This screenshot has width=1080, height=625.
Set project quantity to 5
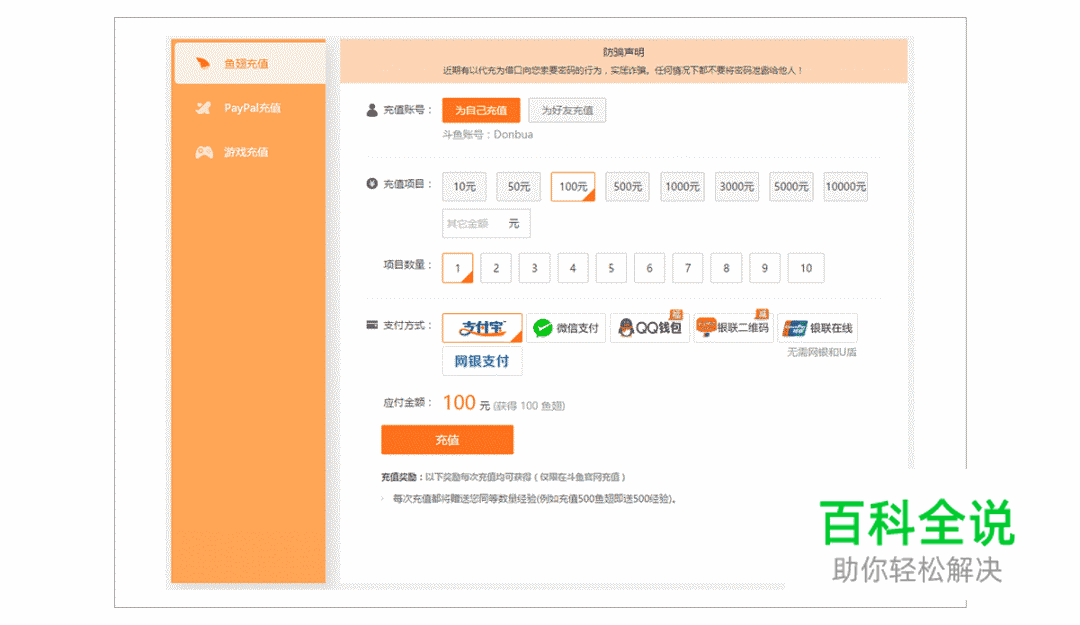pyautogui.click(x=610, y=268)
